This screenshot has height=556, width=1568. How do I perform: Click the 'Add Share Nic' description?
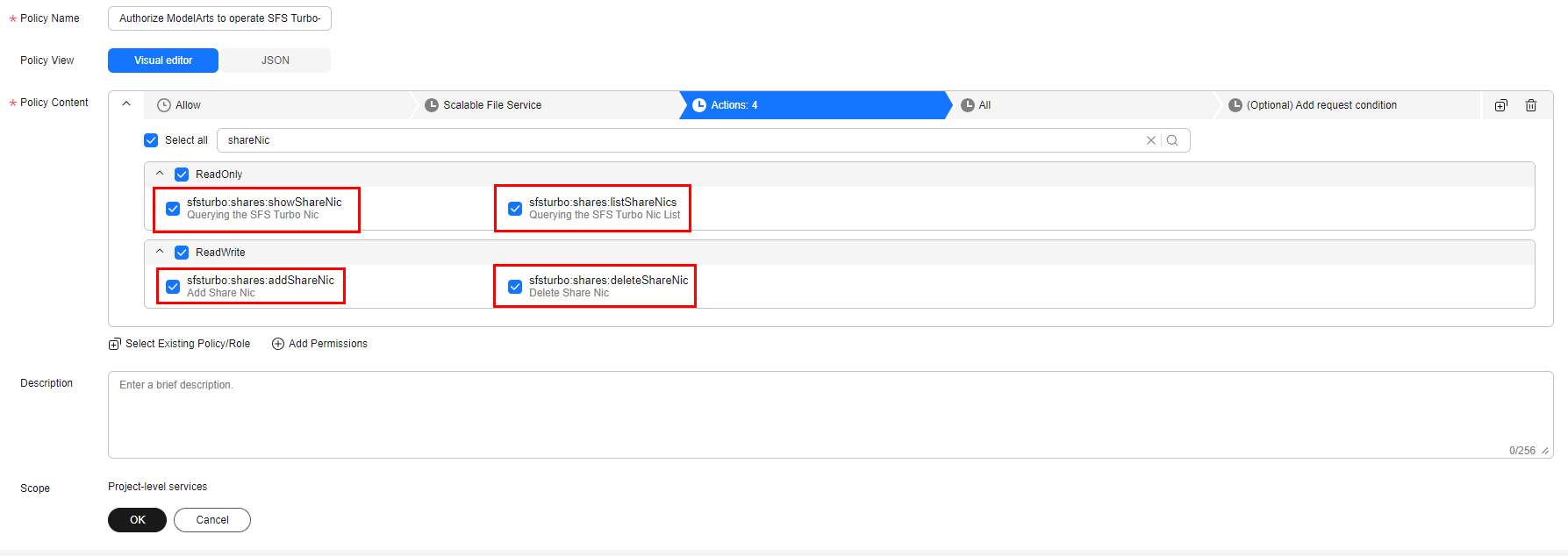click(x=221, y=293)
